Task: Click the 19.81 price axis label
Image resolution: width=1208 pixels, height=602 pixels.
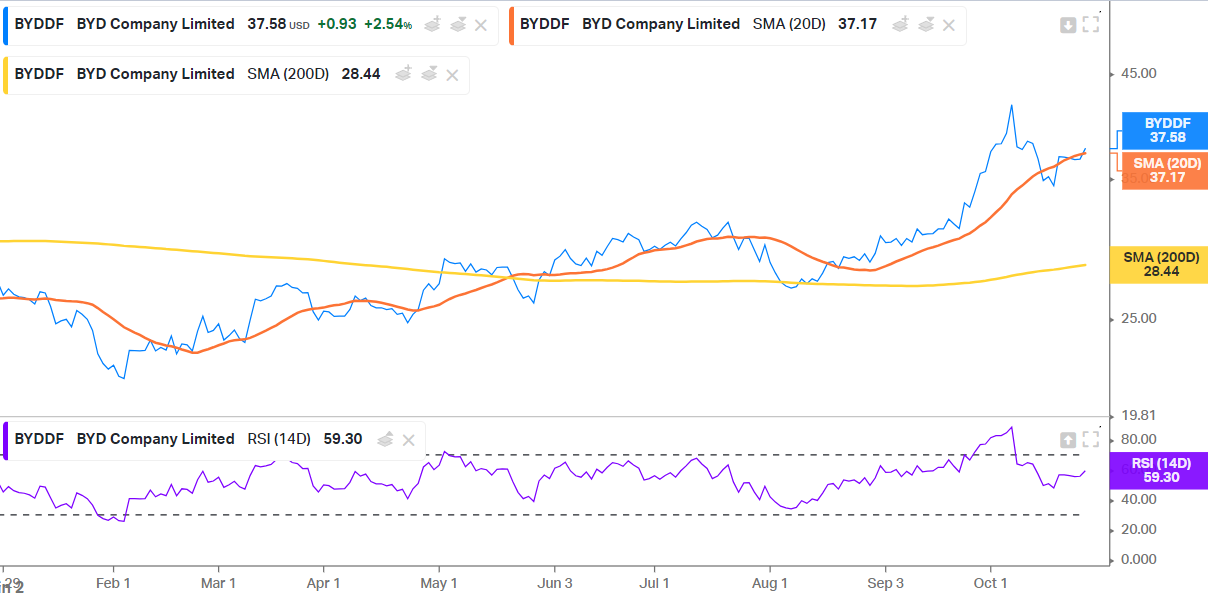Action: pyautogui.click(x=1139, y=415)
